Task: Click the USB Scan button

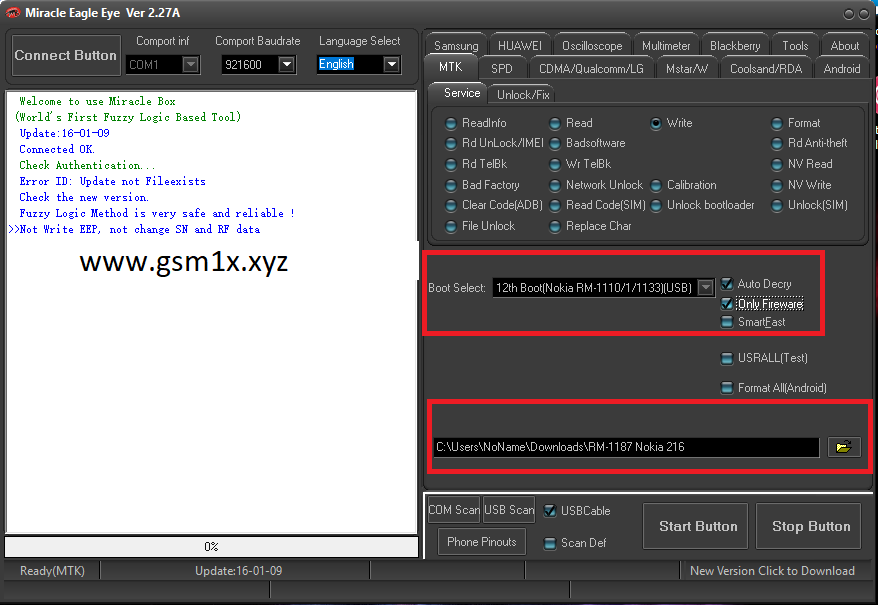Action: point(509,510)
